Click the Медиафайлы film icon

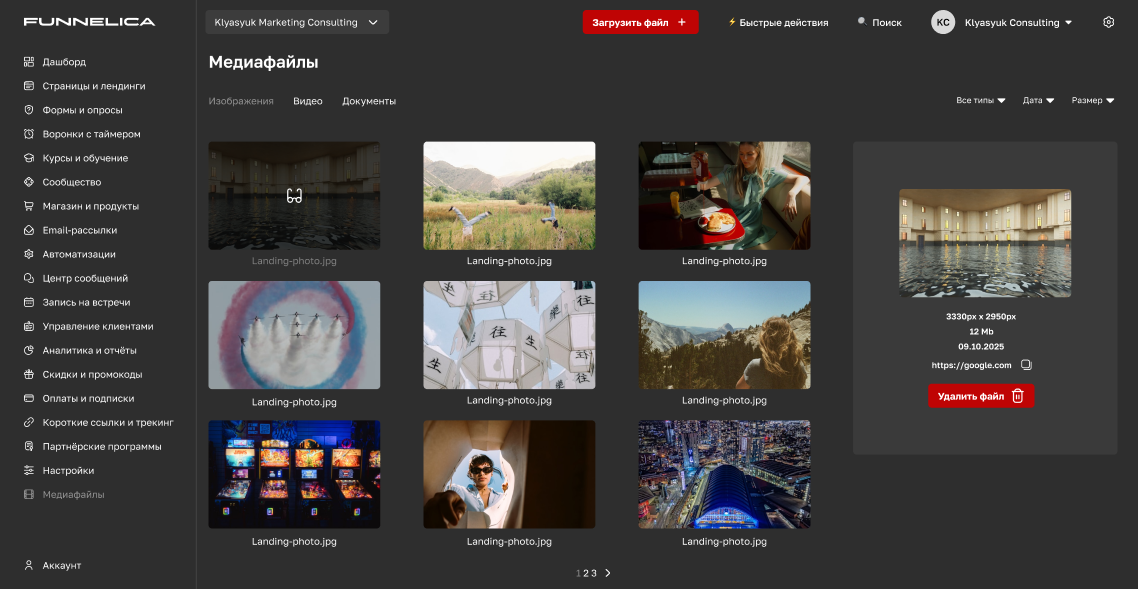tap(29, 495)
